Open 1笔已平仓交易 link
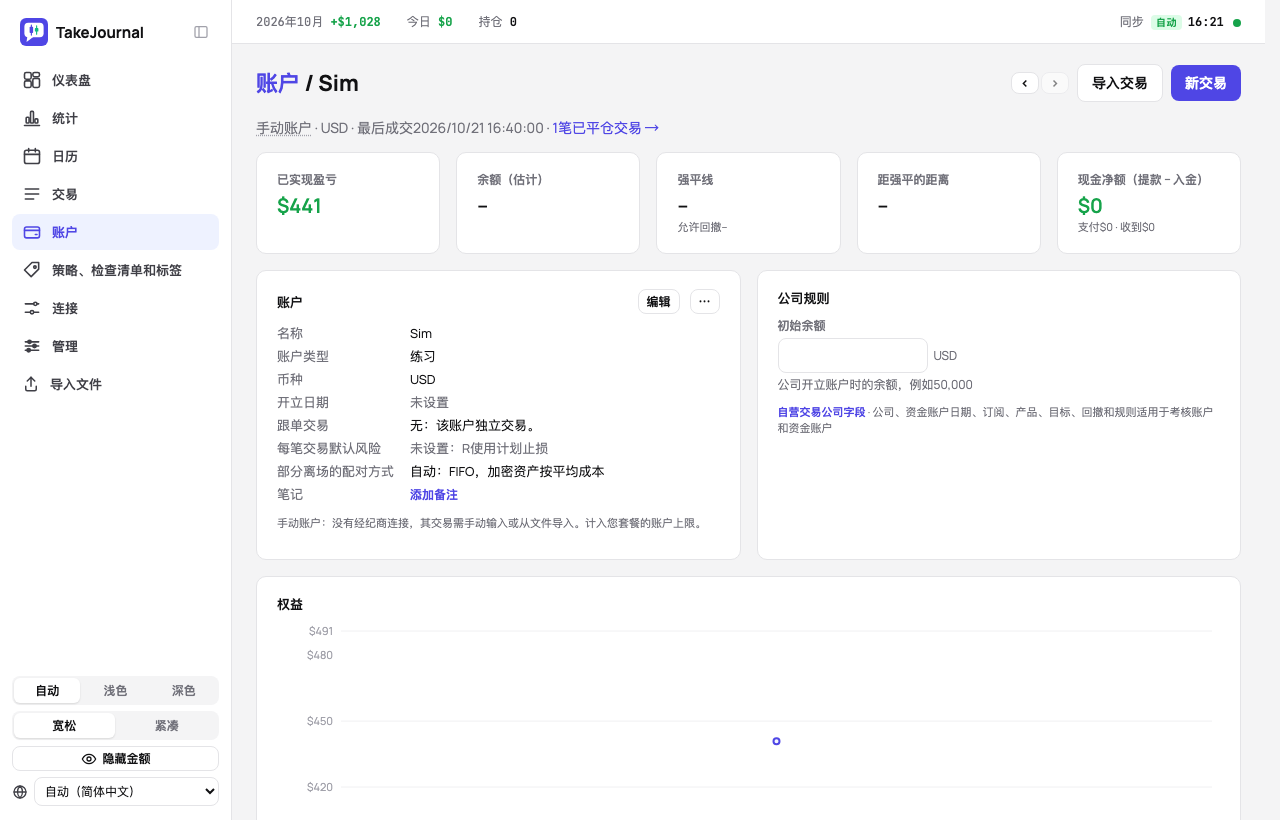Viewport: 1280px width, 820px height. 605,128
